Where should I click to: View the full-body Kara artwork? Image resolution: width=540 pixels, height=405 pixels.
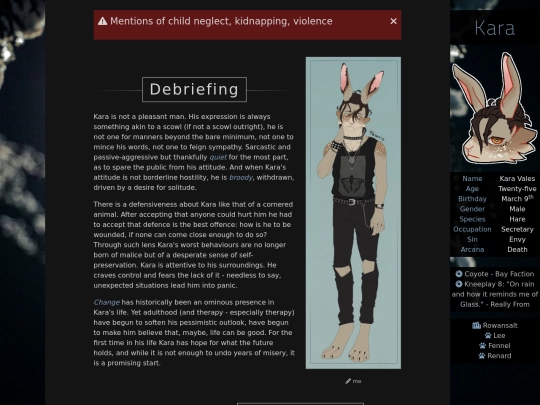point(353,213)
